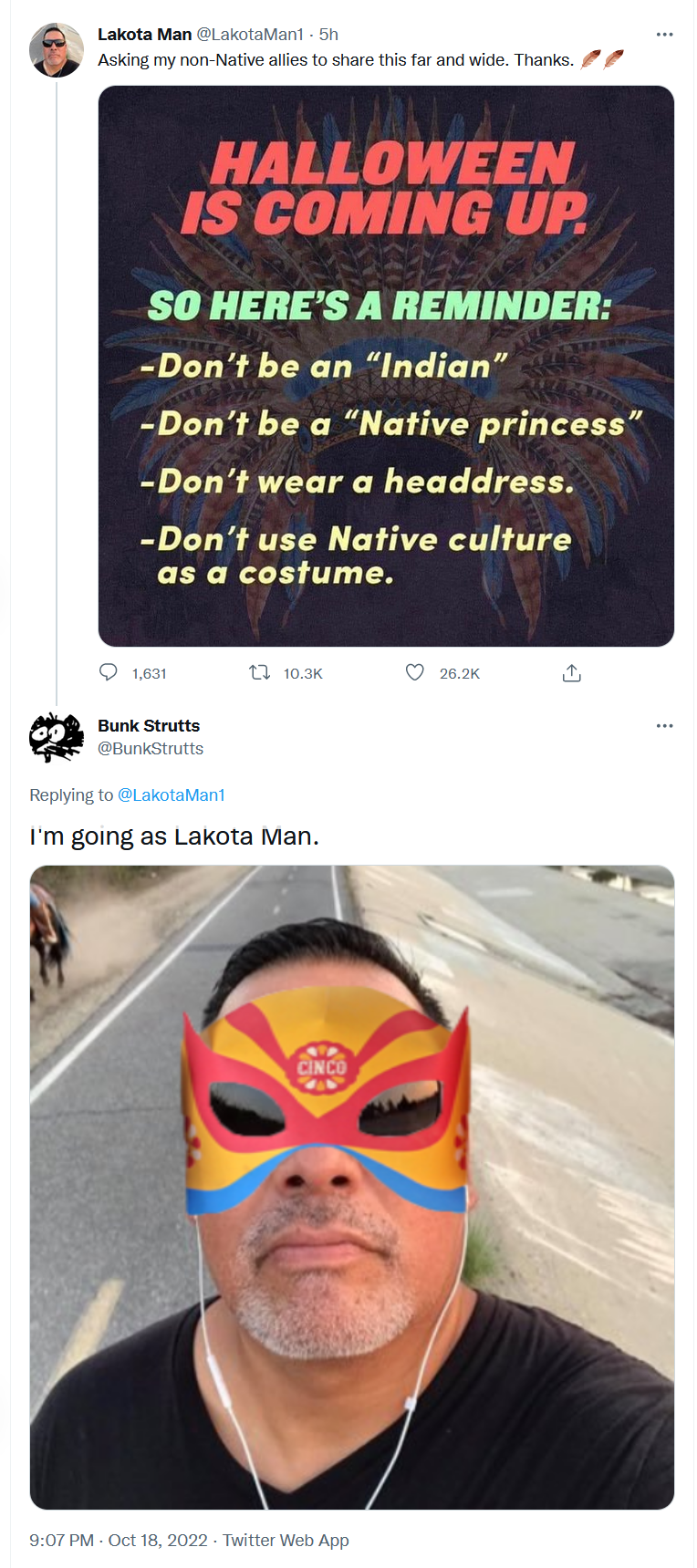The height and width of the screenshot is (1568, 697).
Task: Click the 'Asking my non-Native allies' tweet text
Action: click(336, 60)
